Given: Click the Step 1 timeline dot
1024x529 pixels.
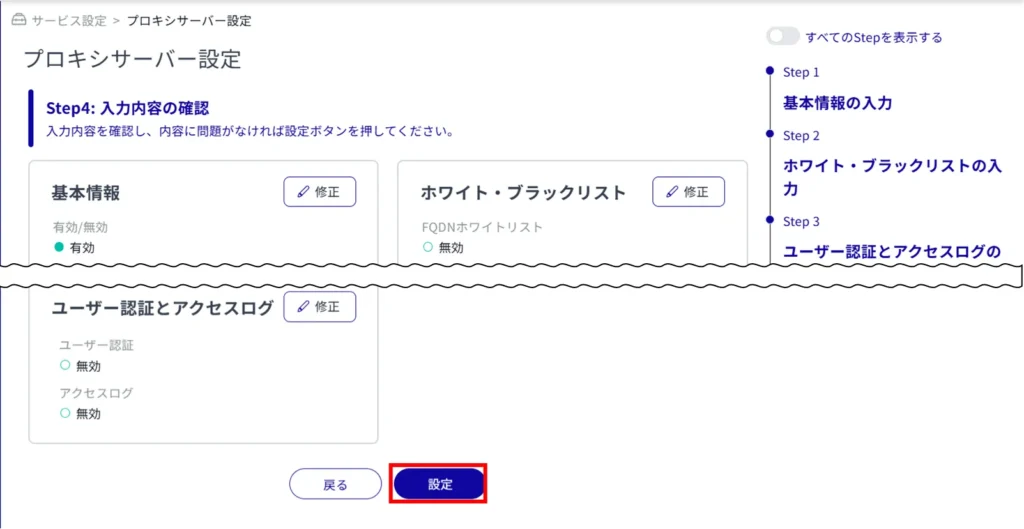Looking at the screenshot, I should (x=769, y=71).
